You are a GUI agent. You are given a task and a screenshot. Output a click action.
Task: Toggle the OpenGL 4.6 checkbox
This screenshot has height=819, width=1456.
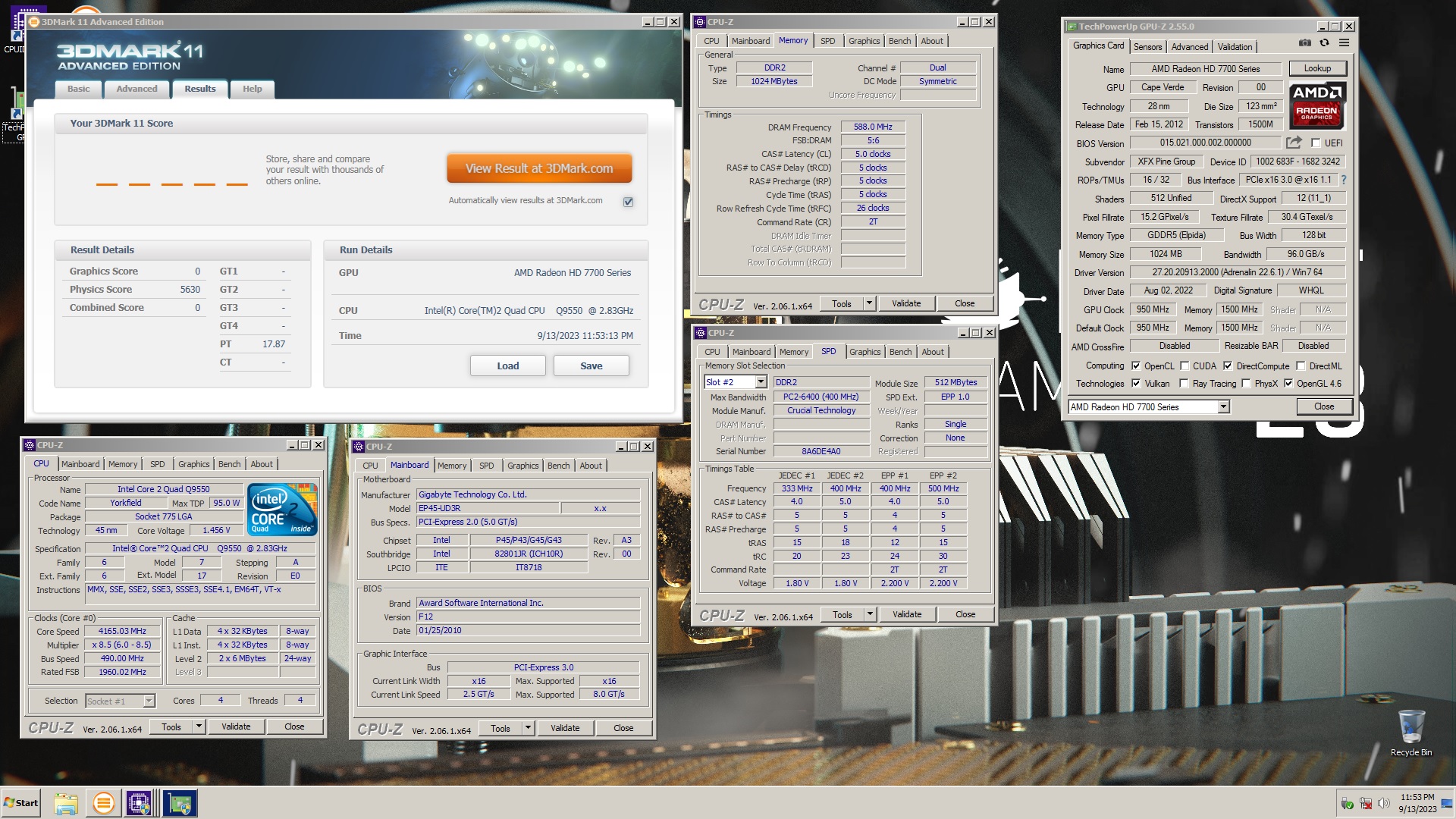pos(1288,383)
